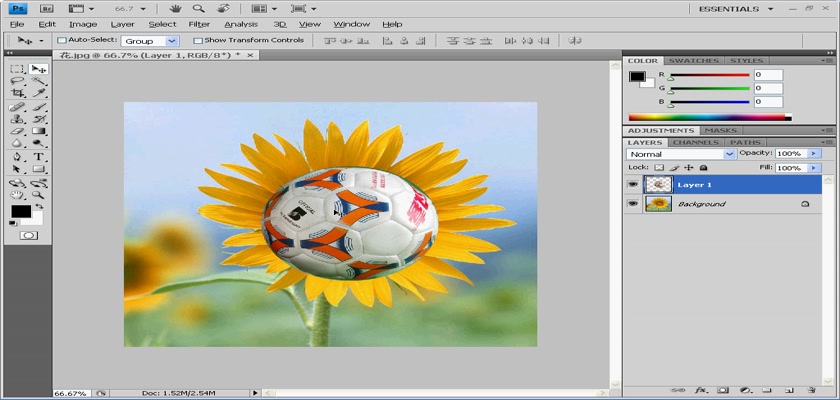
Task: Select the Blur tool
Action: tap(18, 143)
